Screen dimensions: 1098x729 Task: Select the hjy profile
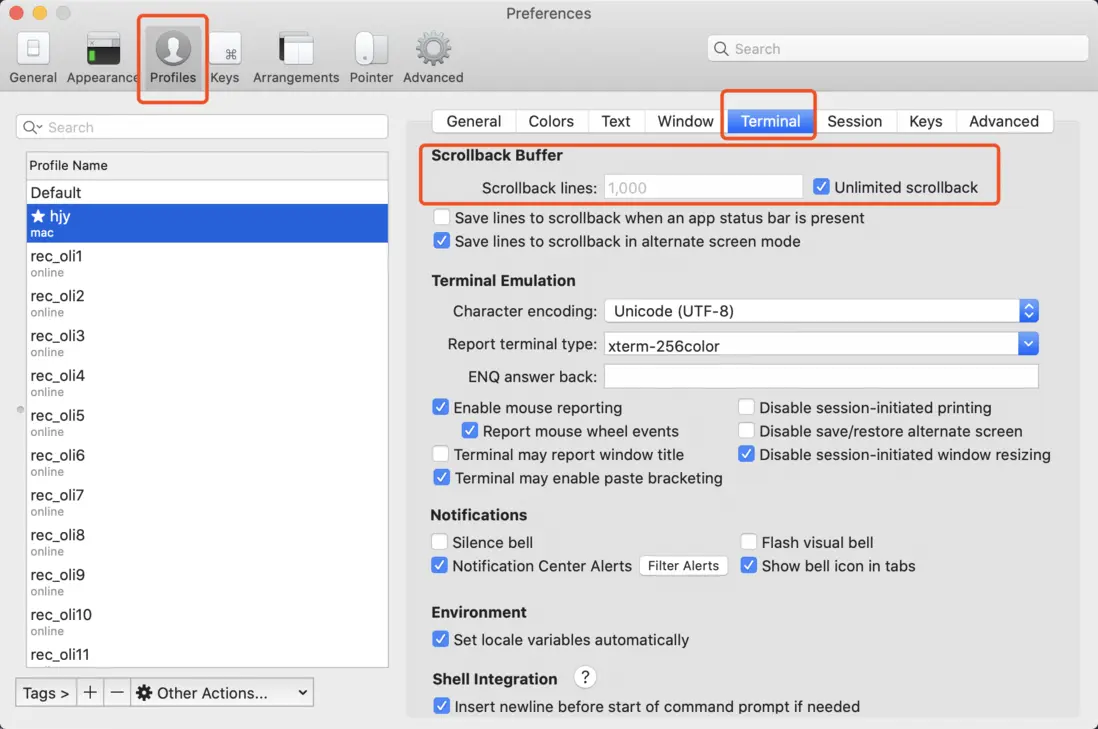pyautogui.click(x=207, y=223)
